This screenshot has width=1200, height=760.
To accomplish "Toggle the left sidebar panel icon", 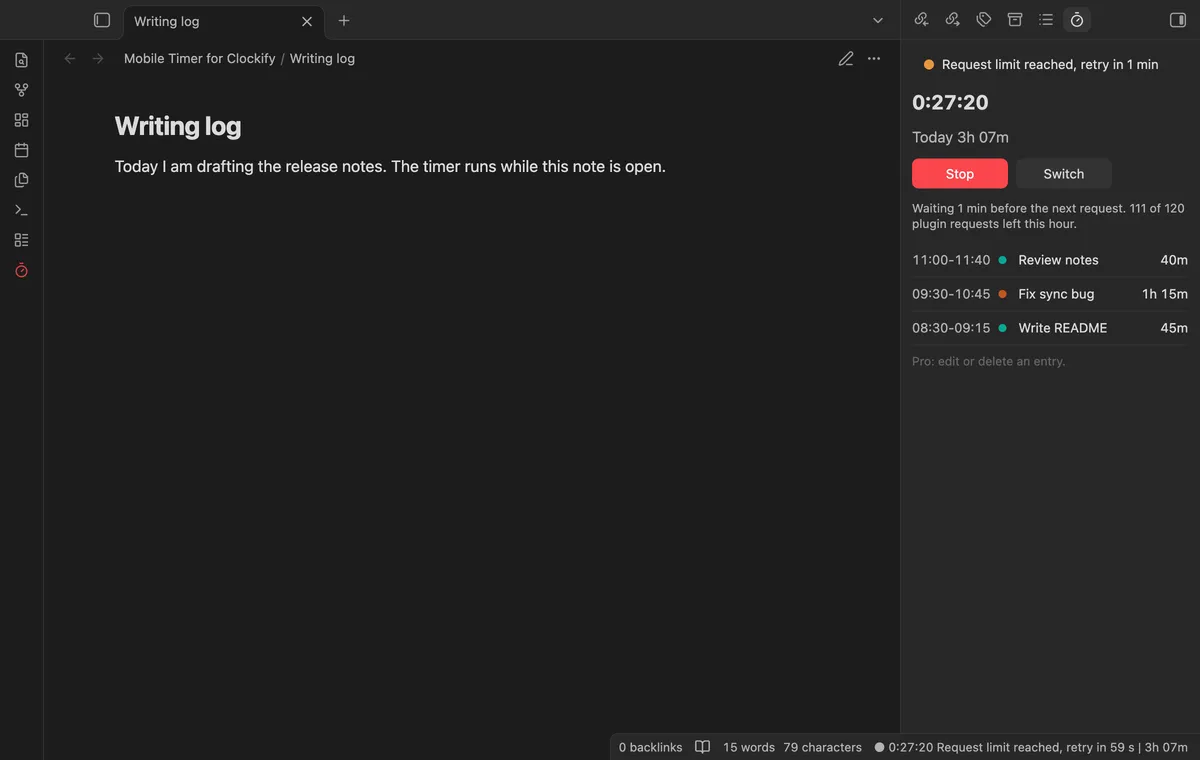I will 102,20.
